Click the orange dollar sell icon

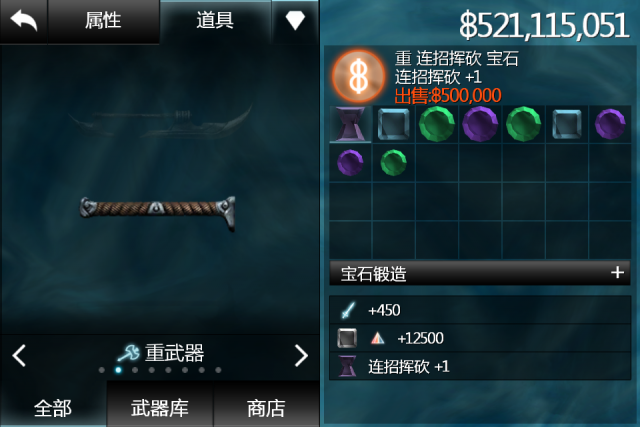tap(358, 76)
